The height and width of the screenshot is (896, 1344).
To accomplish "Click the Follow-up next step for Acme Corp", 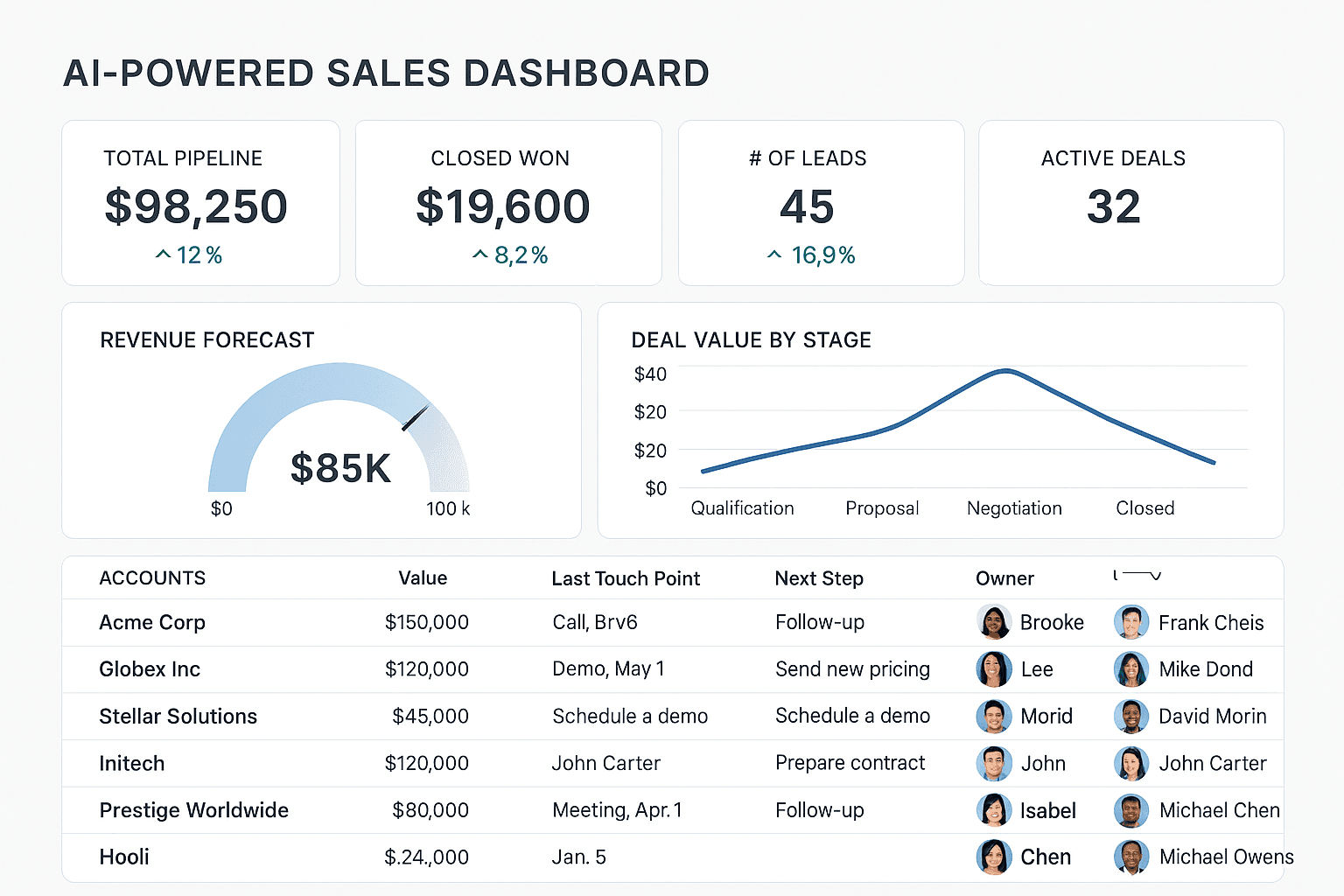I will point(819,622).
